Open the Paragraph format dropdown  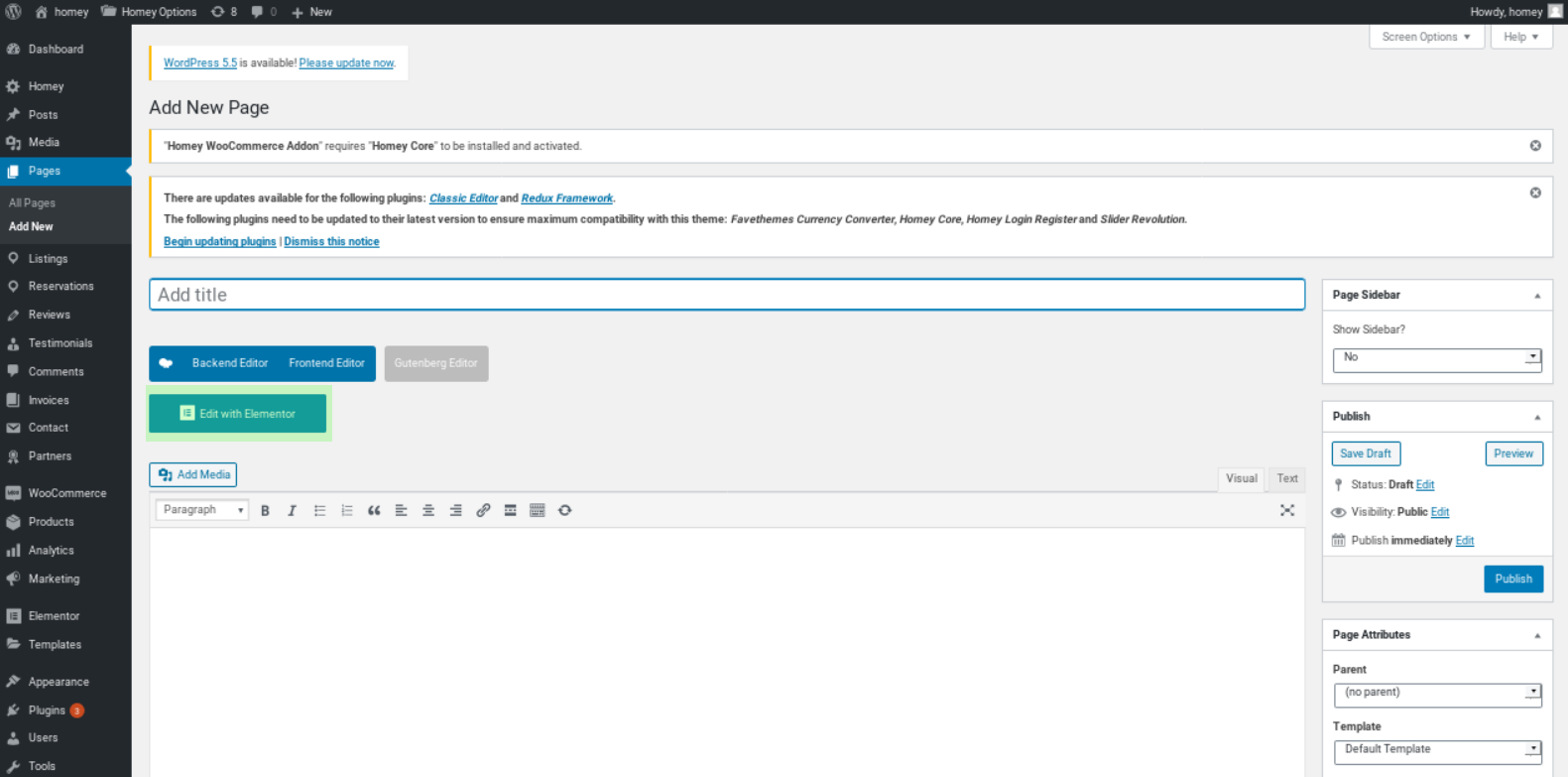click(202, 510)
